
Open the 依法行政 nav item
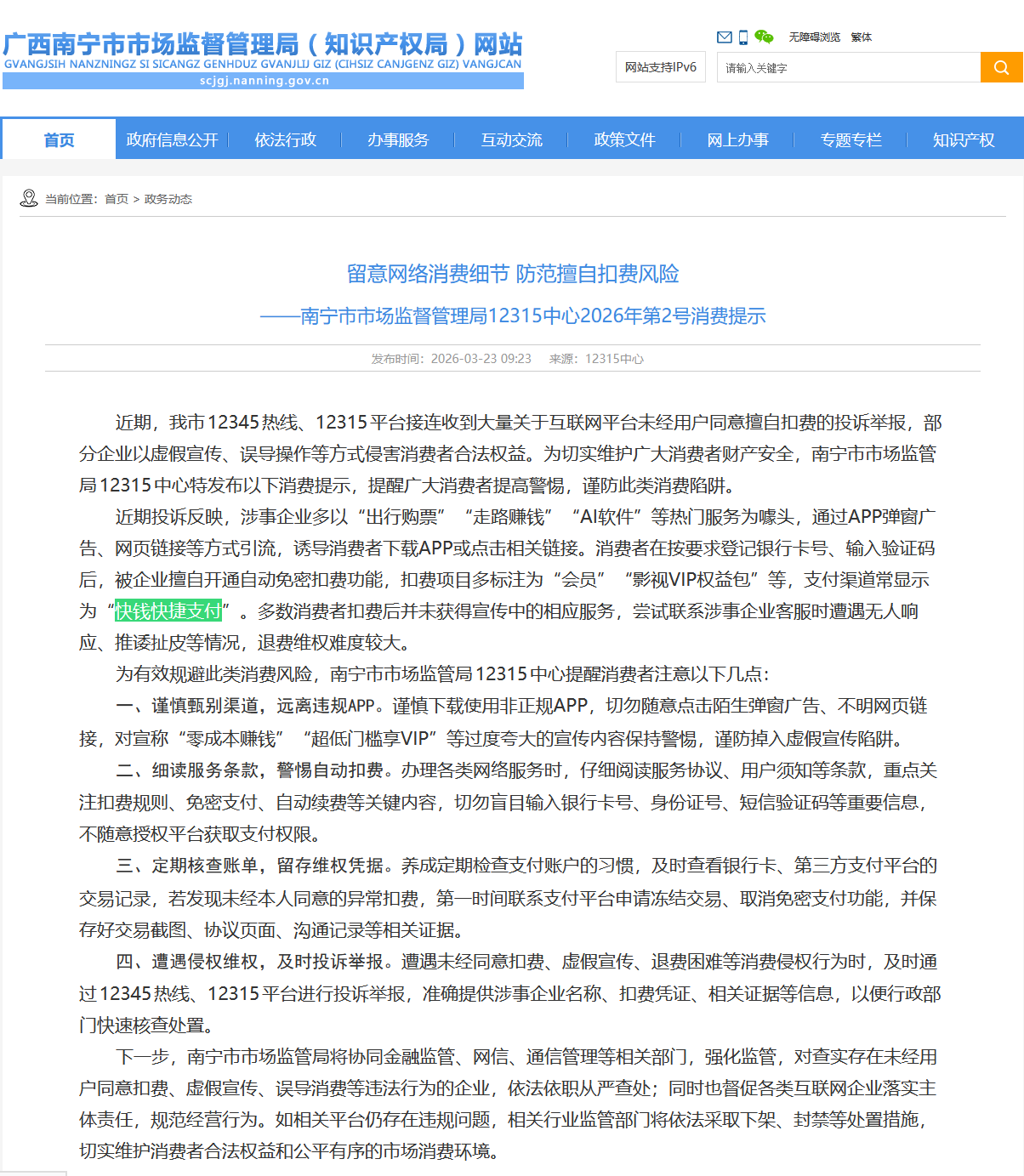(x=285, y=139)
